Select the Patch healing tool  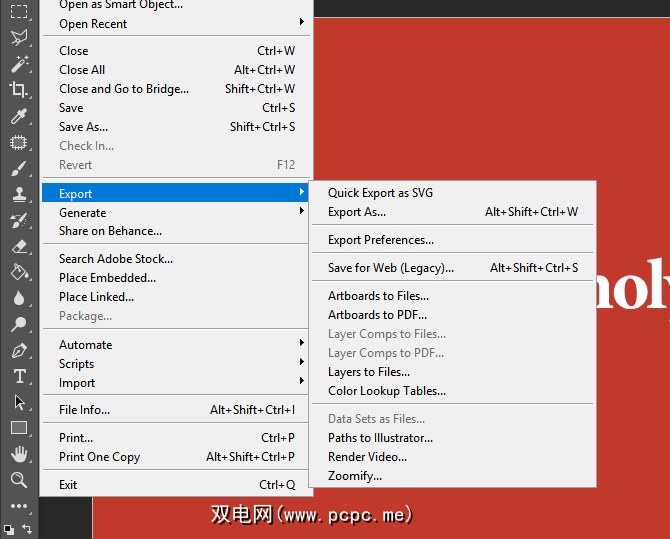tap(19, 142)
